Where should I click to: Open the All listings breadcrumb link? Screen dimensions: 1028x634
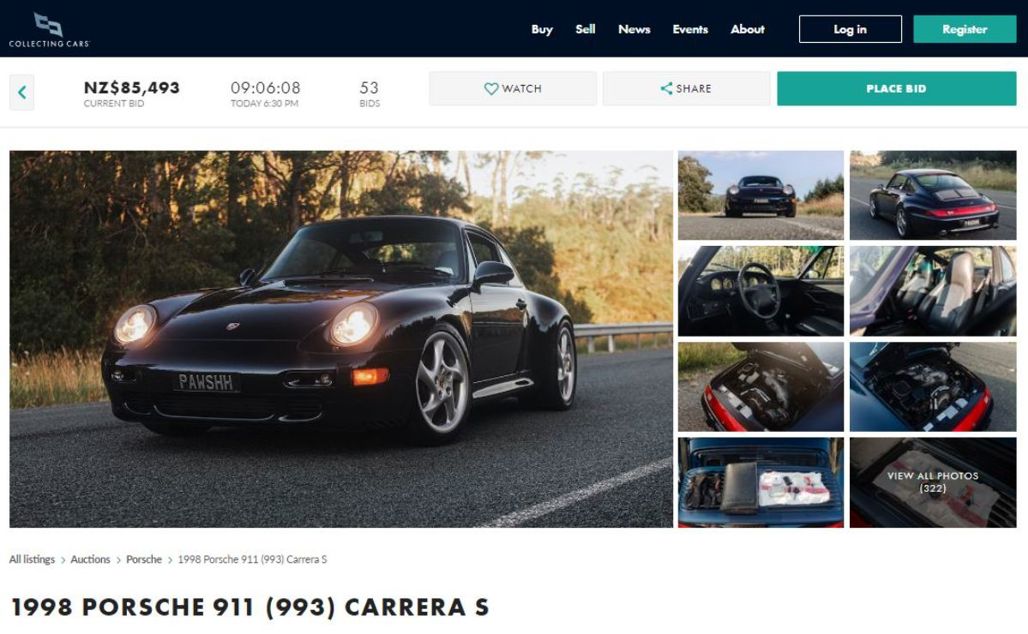32,559
